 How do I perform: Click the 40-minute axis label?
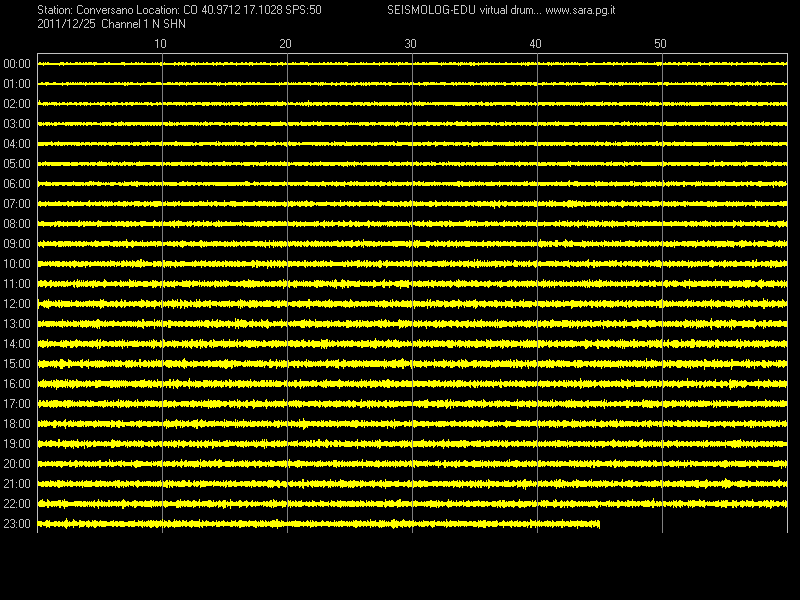[x=535, y=44]
